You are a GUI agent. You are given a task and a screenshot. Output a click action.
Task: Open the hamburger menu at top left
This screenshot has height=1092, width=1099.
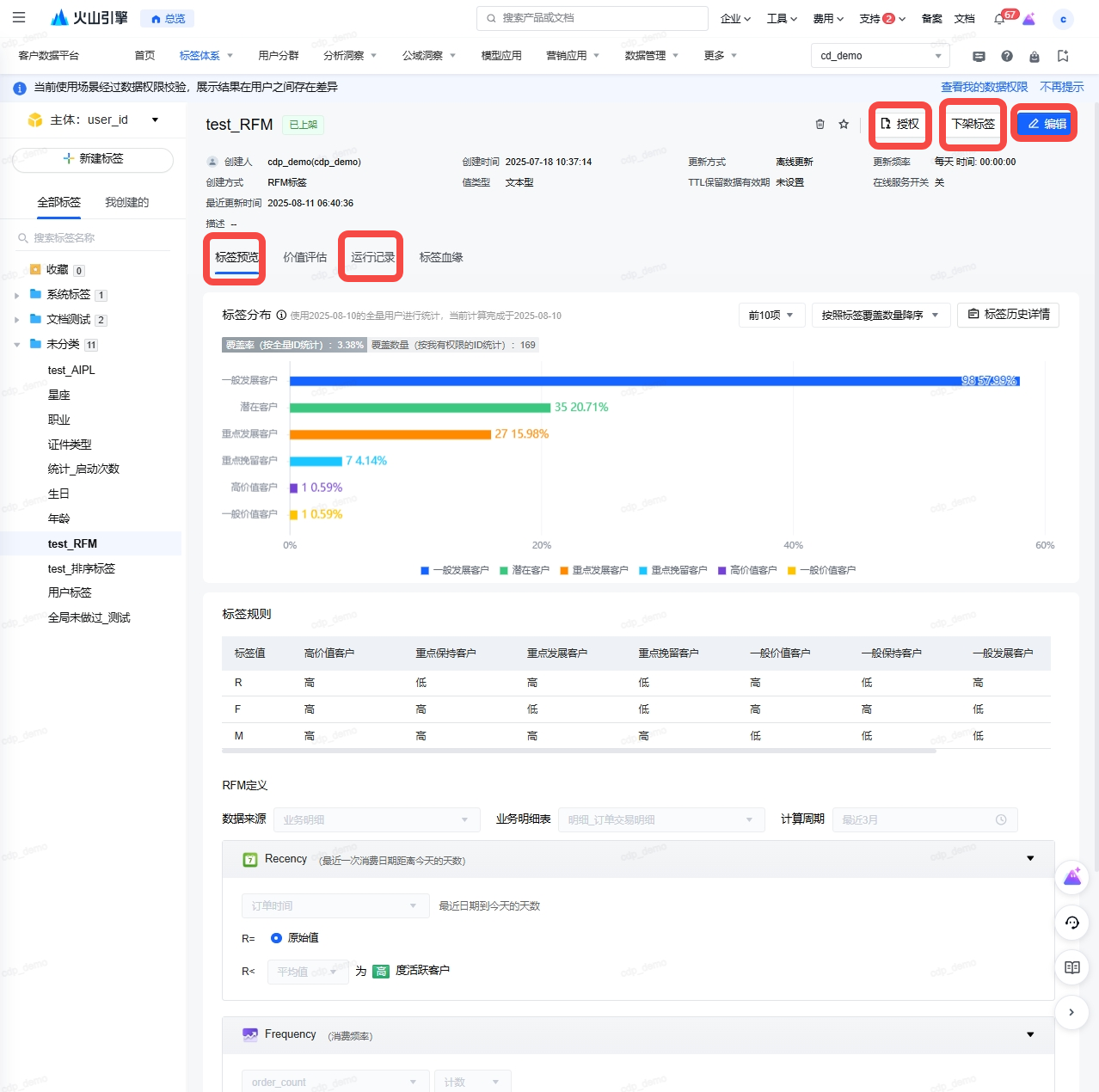click(x=19, y=17)
